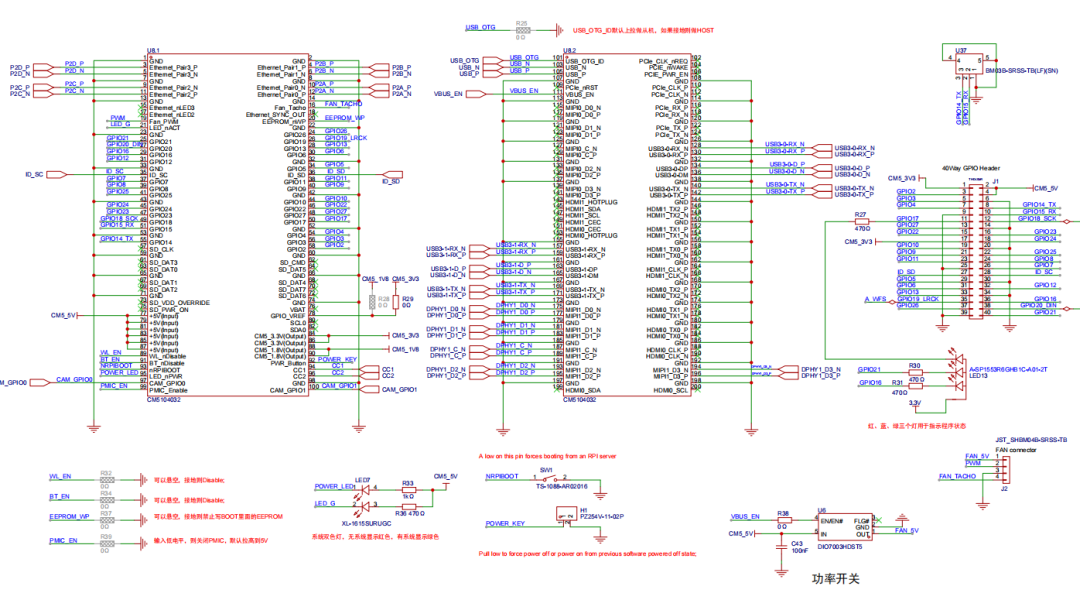Select the C43 100nF capacitor symbol
This screenshot has width=1080, height=593.
tap(781, 546)
